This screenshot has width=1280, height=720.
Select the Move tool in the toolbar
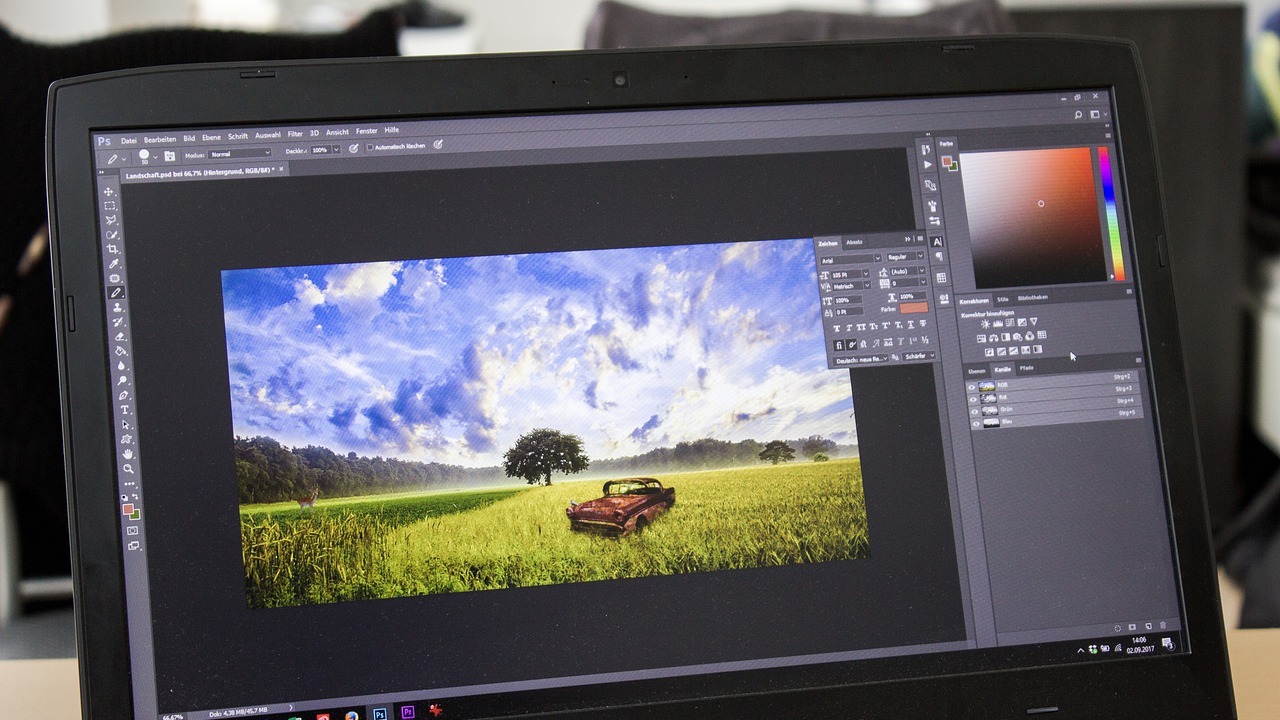(109, 192)
